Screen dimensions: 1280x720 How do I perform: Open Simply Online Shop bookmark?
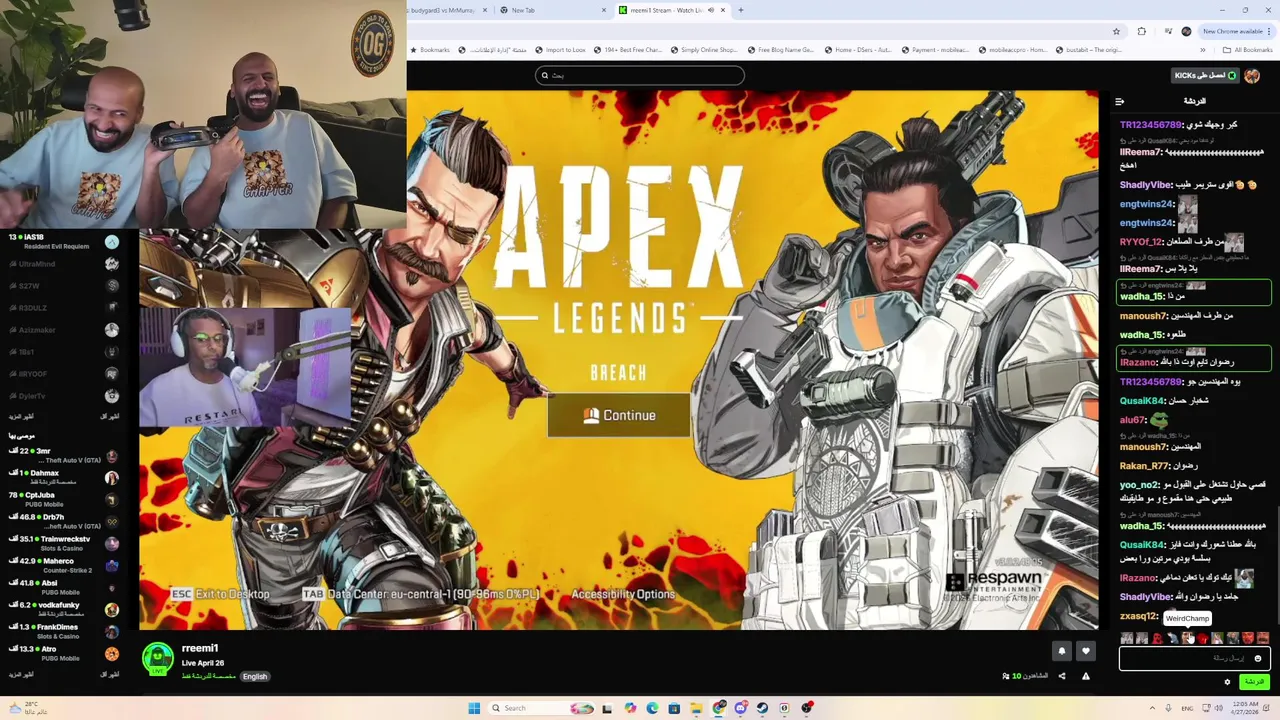tap(704, 50)
